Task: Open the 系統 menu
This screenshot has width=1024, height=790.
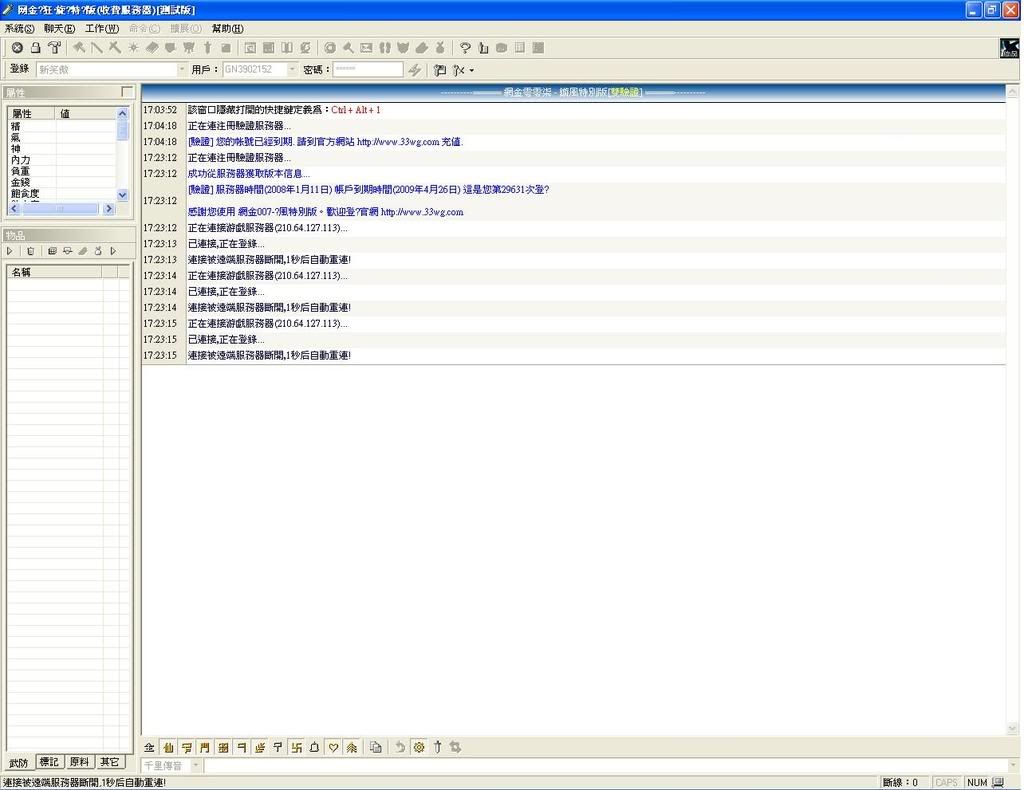Action: coord(19,28)
